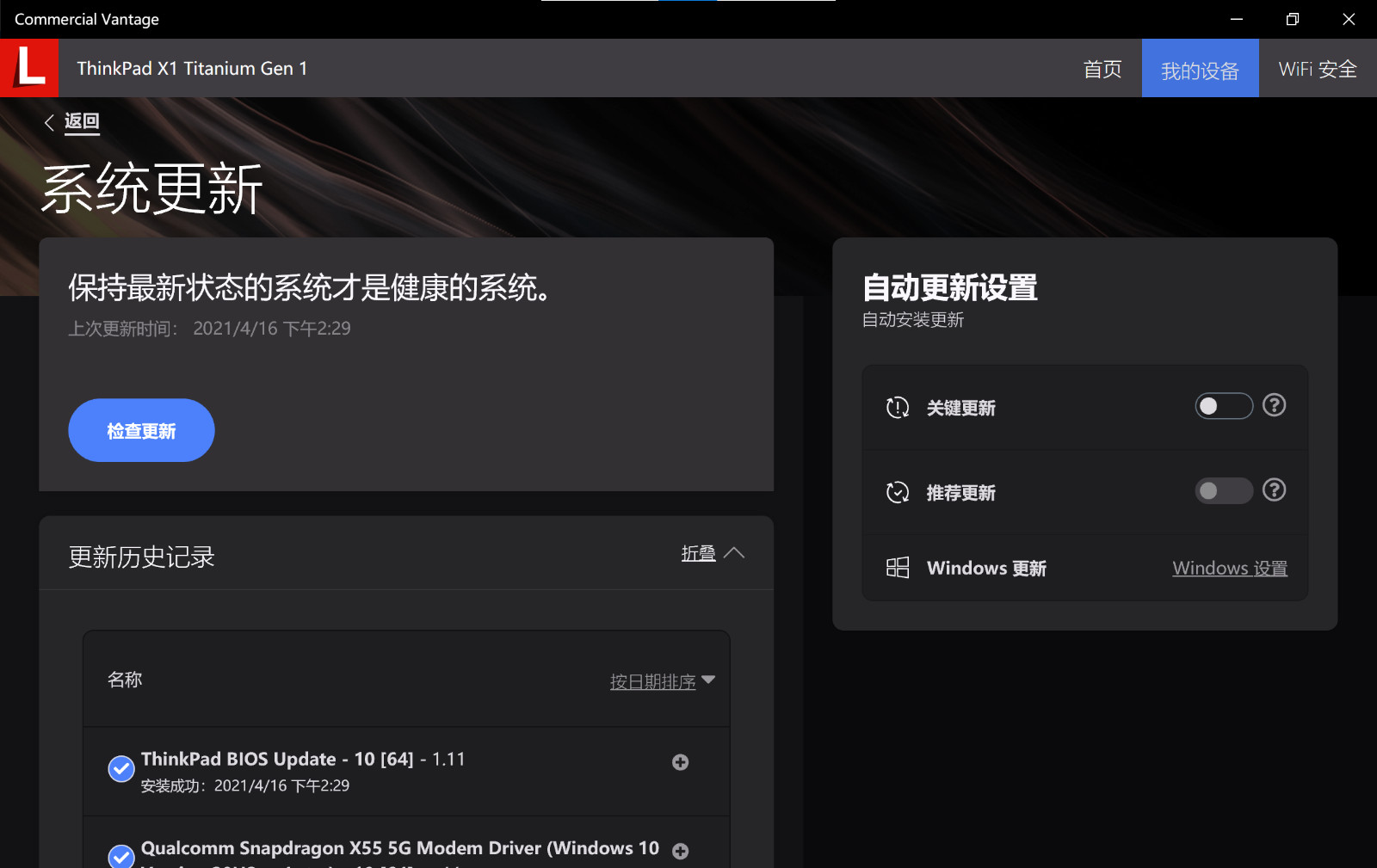Image resolution: width=1377 pixels, height=868 pixels.
Task: Click the checkmark icon for Qualcomm Snapdragon driver
Action: click(121, 856)
